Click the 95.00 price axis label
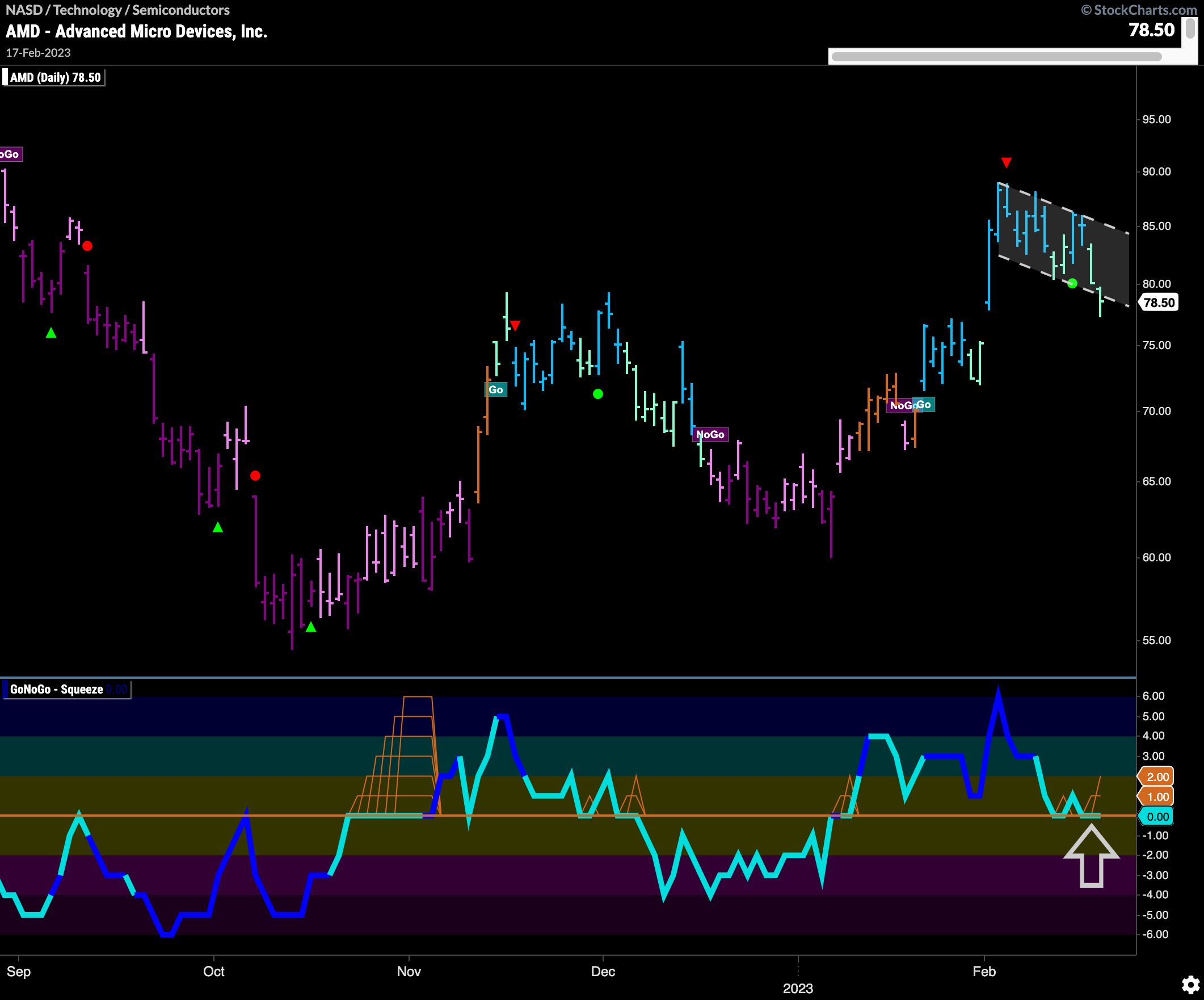The width and height of the screenshot is (1204, 1000). pyautogui.click(x=1156, y=119)
